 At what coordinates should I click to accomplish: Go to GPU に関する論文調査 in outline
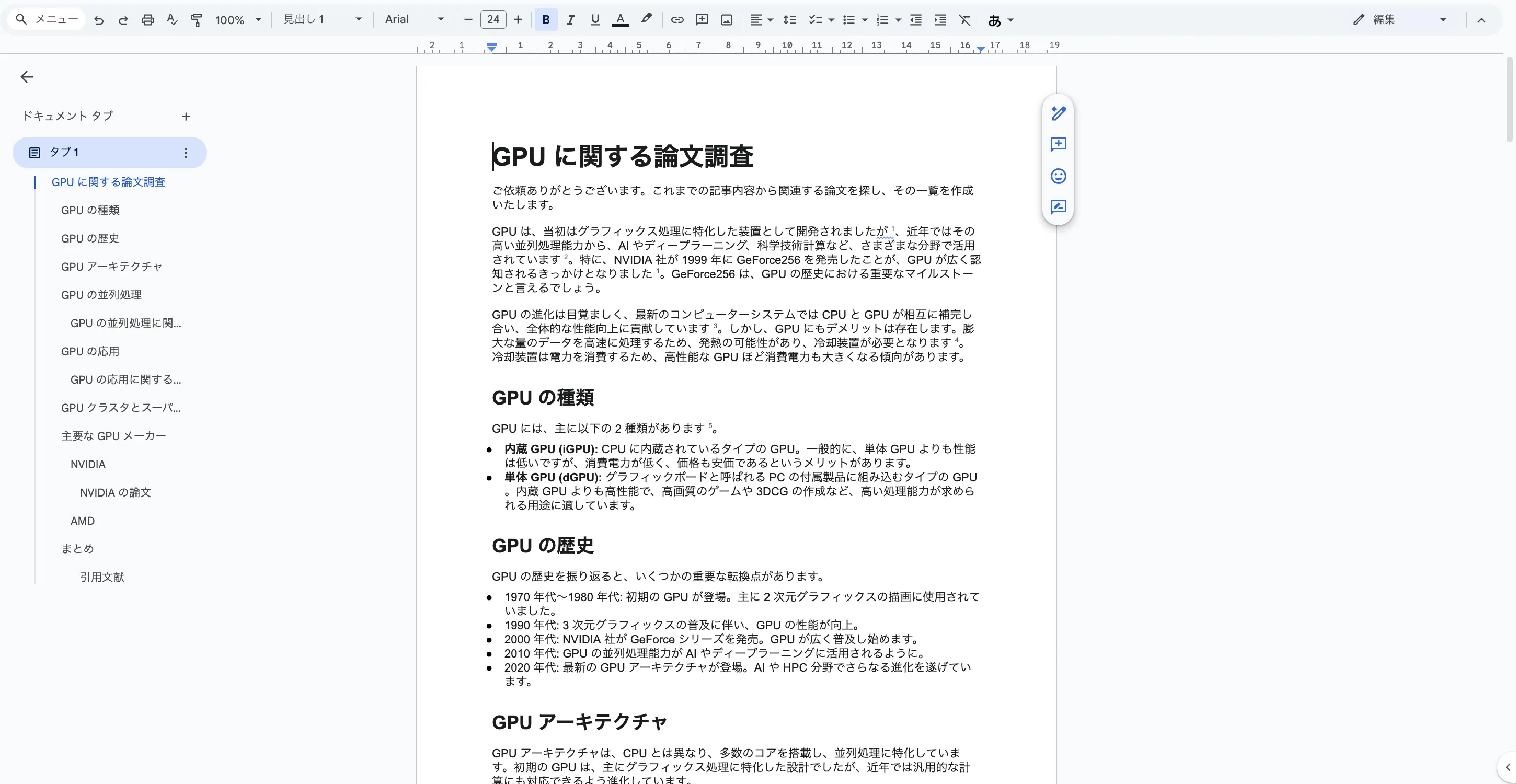(x=108, y=182)
